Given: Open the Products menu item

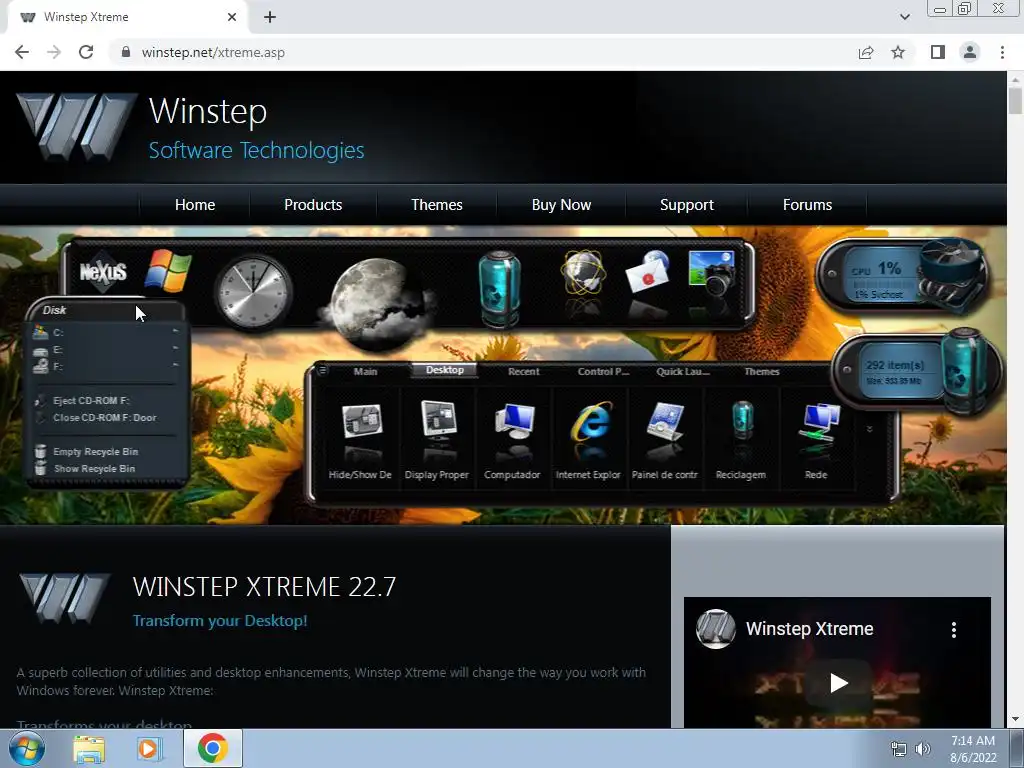Looking at the screenshot, I should pos(313,204).
